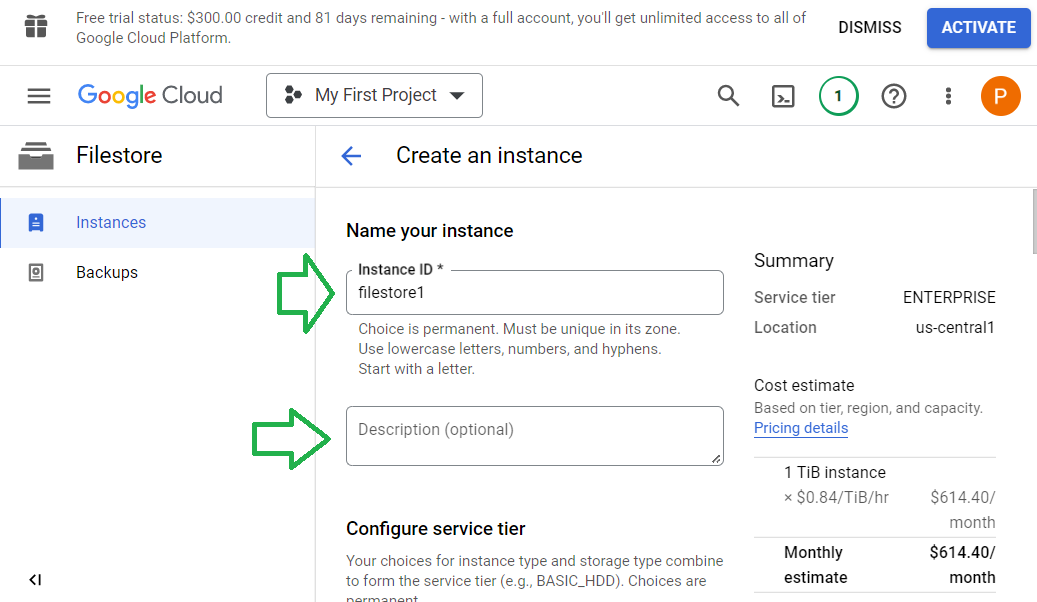
Task: Select Instances in the sidebar
Action: 157,222
